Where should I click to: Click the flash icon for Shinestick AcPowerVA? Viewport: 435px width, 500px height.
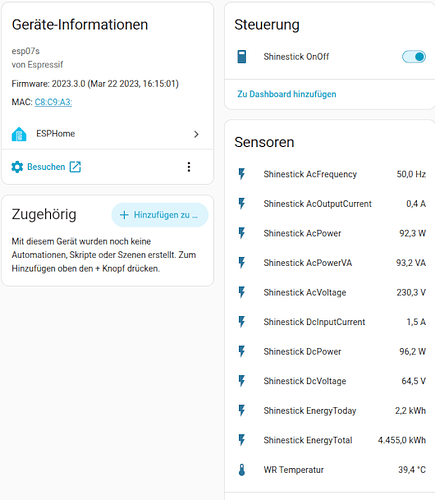click(x=242, y=263)
